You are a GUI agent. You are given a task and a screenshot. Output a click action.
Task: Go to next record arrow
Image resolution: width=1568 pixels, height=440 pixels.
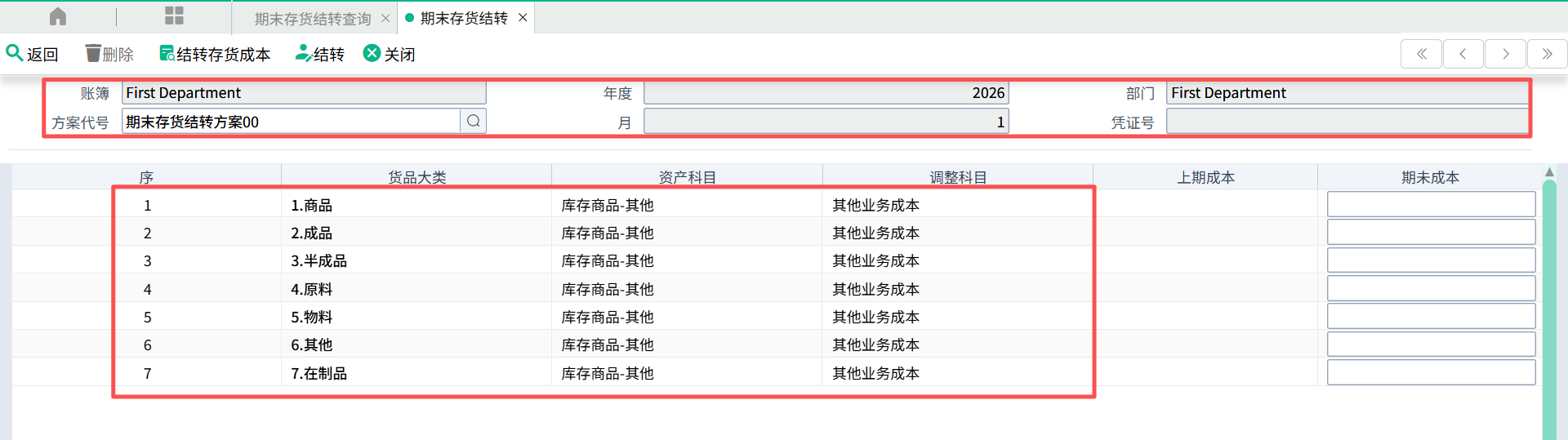pyautogui.click(x=1505, y=54)
